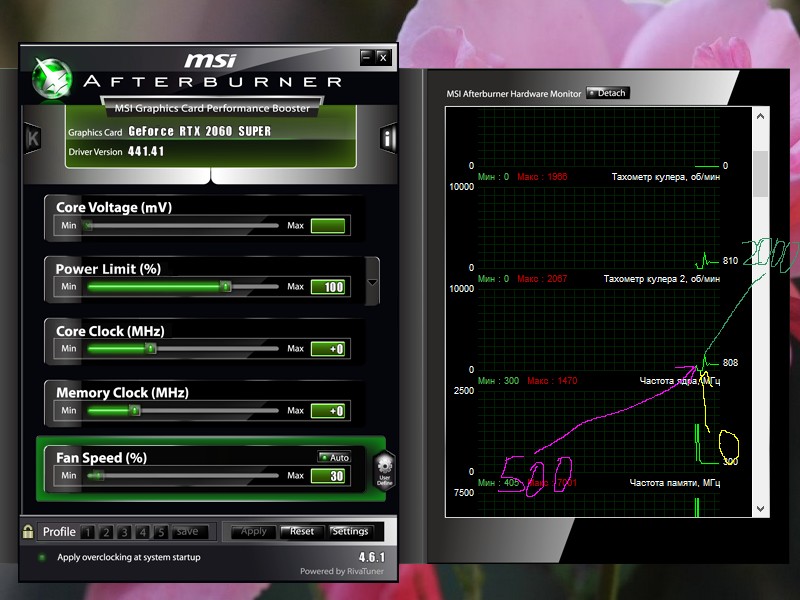This screenshot has height=600, width=800.
Task: Click the Частота памяти, МГц graph label
Action: [x=674, y=483]
